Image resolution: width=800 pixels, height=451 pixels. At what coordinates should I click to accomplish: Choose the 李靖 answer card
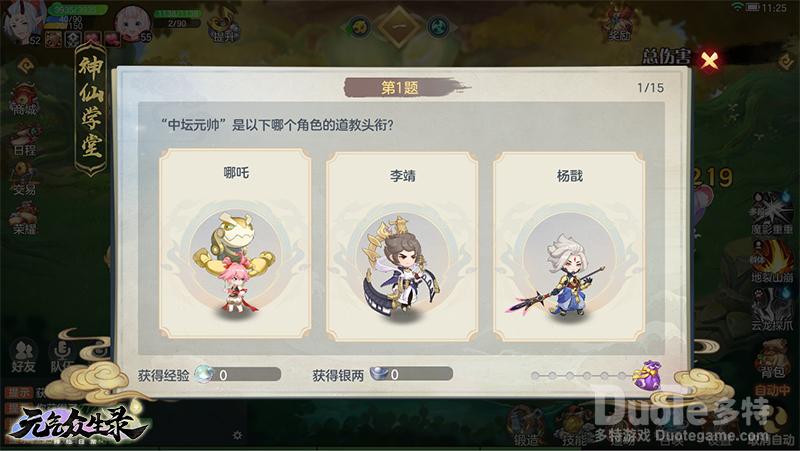point(402,246)
